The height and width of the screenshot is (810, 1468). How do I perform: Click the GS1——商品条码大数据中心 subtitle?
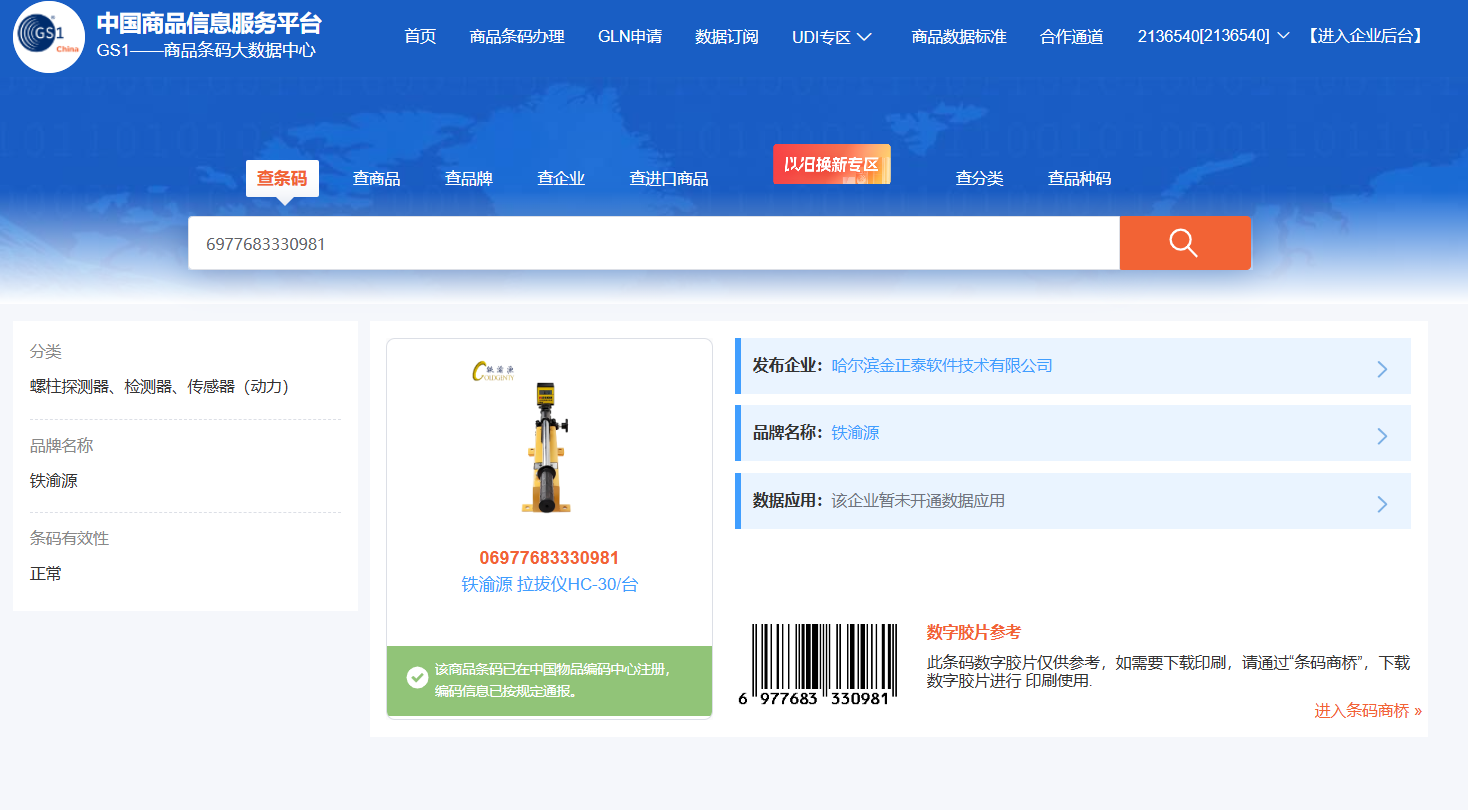(206, 50)
